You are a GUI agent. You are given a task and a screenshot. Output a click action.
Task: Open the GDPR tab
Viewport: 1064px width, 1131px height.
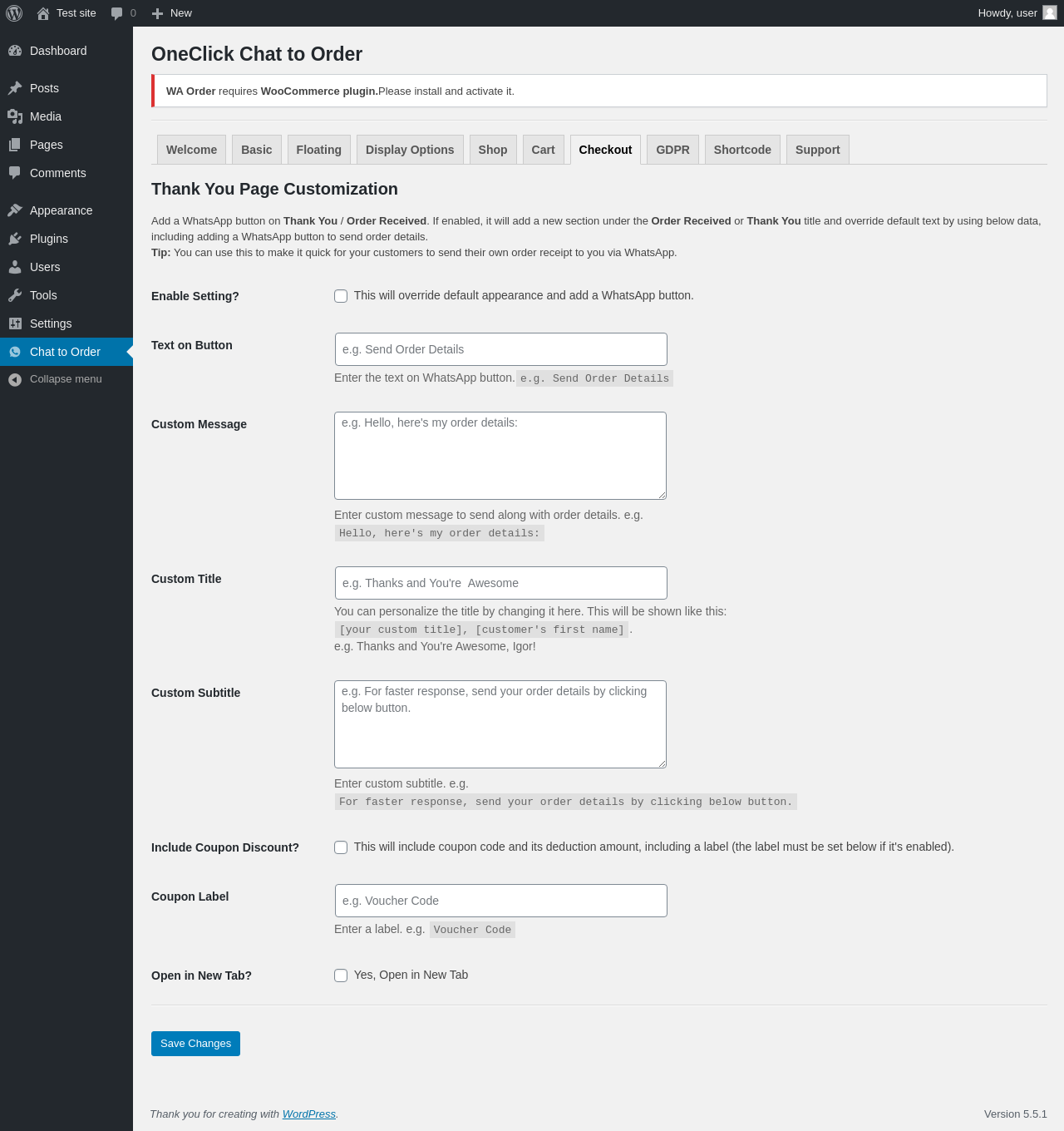(672, 150)
